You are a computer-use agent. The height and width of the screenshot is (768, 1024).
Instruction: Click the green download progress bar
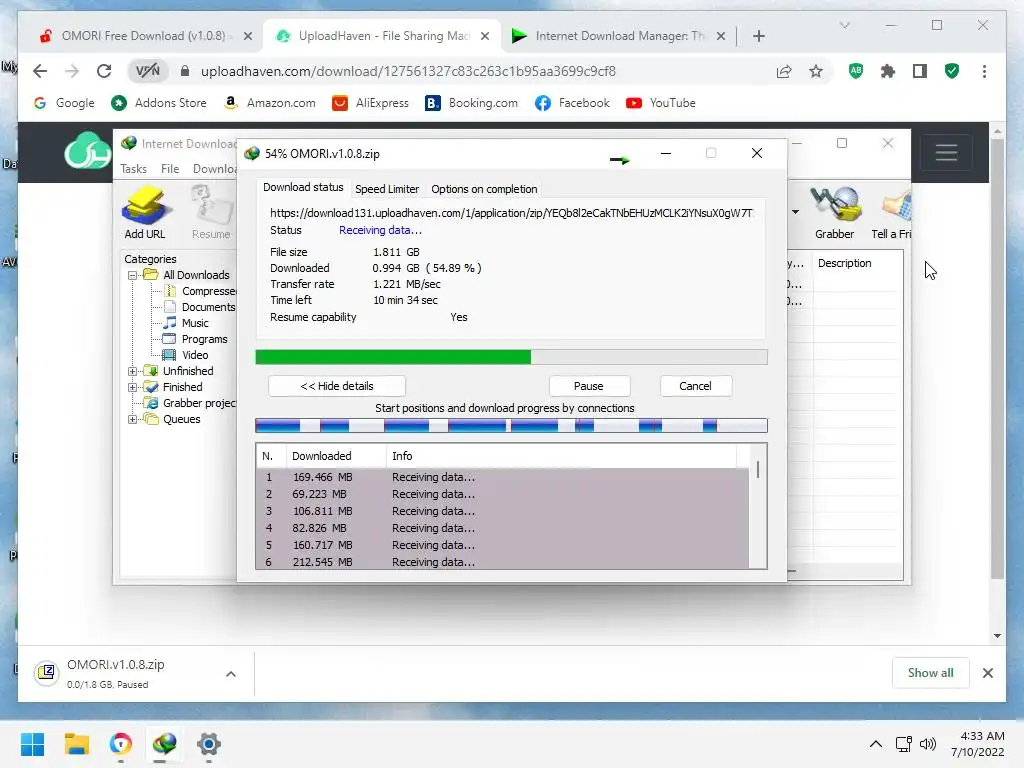[393, 357]
